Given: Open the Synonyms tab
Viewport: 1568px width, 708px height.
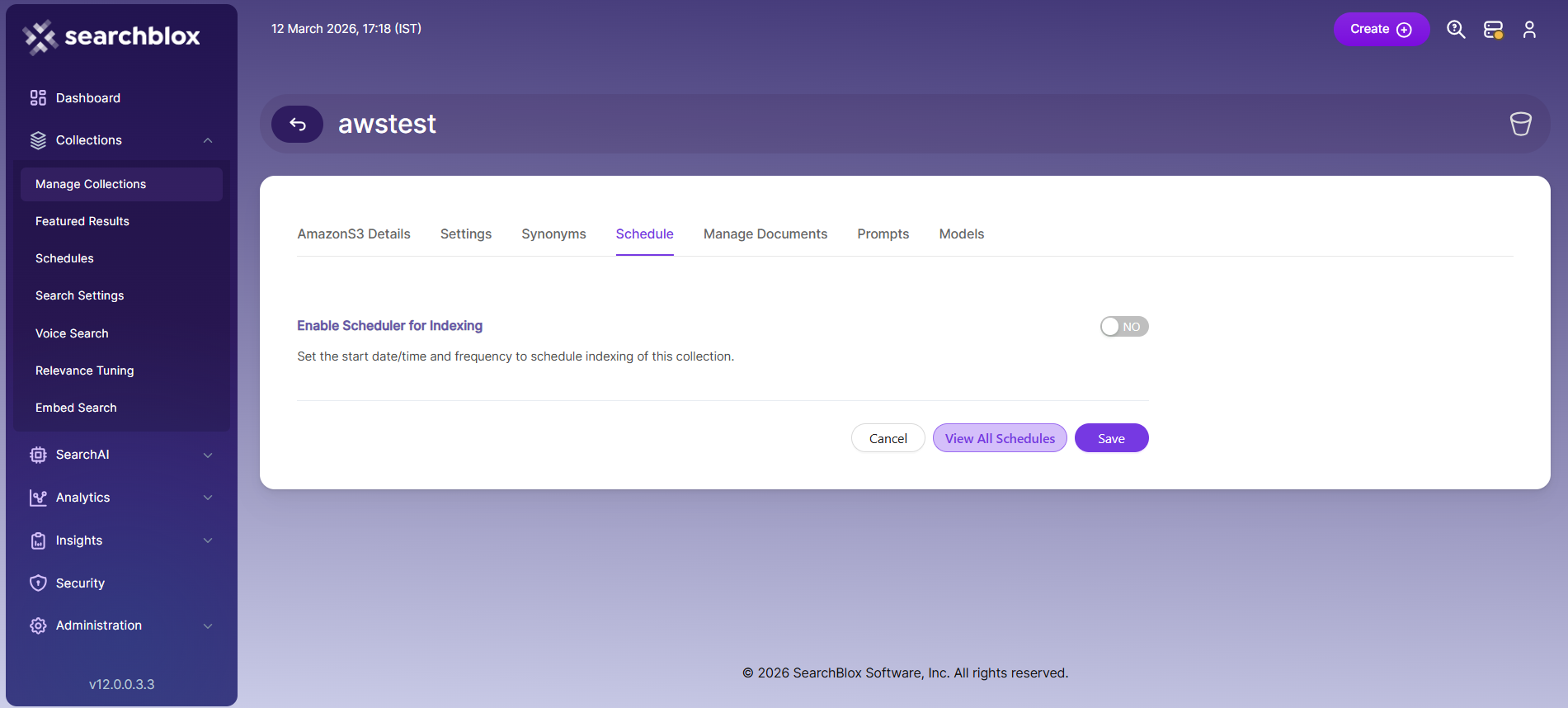Looking at the screenshot, I should [x=553, y=234].
